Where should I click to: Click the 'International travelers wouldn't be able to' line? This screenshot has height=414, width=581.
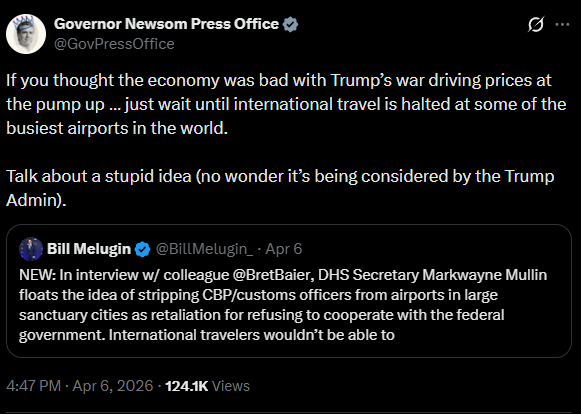click(x=252, y=335)
